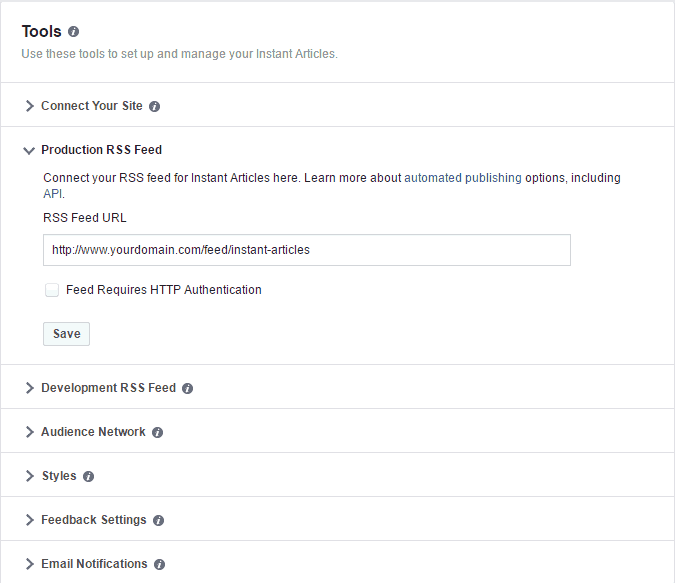Expand Email Notifications section chevron
Image resolution: width=675 pixels, height=583 pixels.
(x=29, y=564)
